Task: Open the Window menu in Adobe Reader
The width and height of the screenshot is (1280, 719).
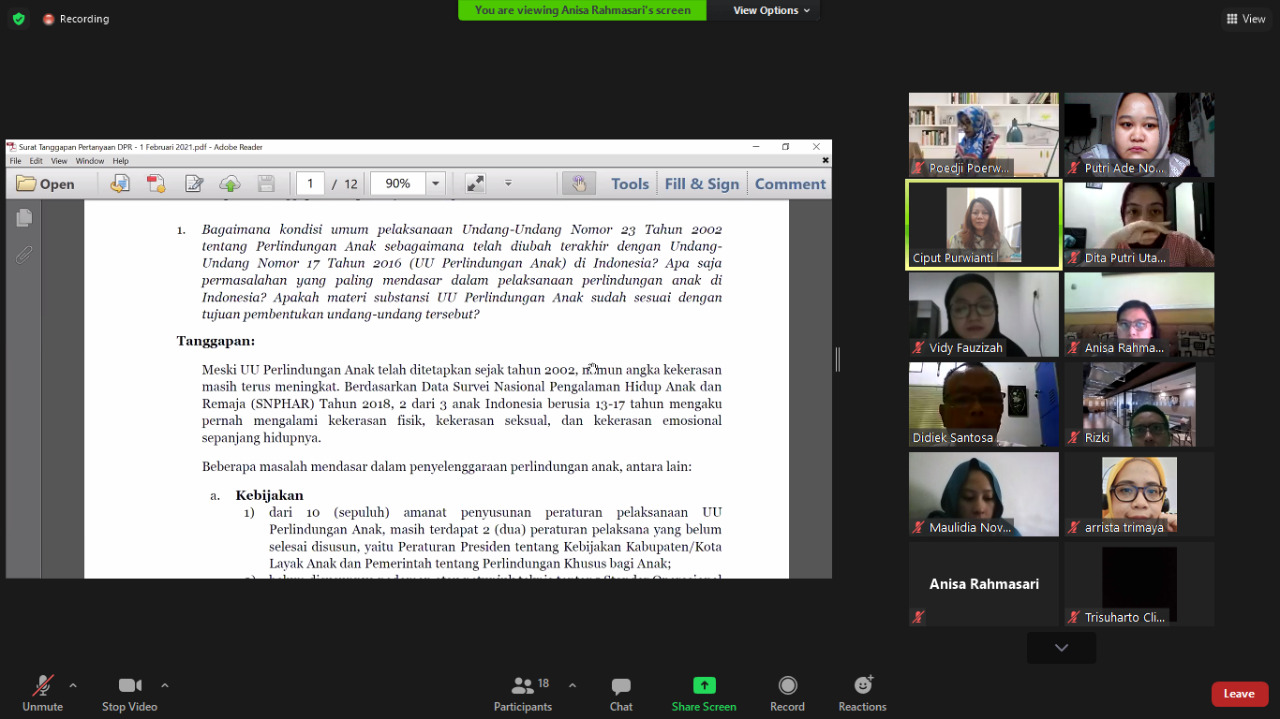Action: point(90,161)
